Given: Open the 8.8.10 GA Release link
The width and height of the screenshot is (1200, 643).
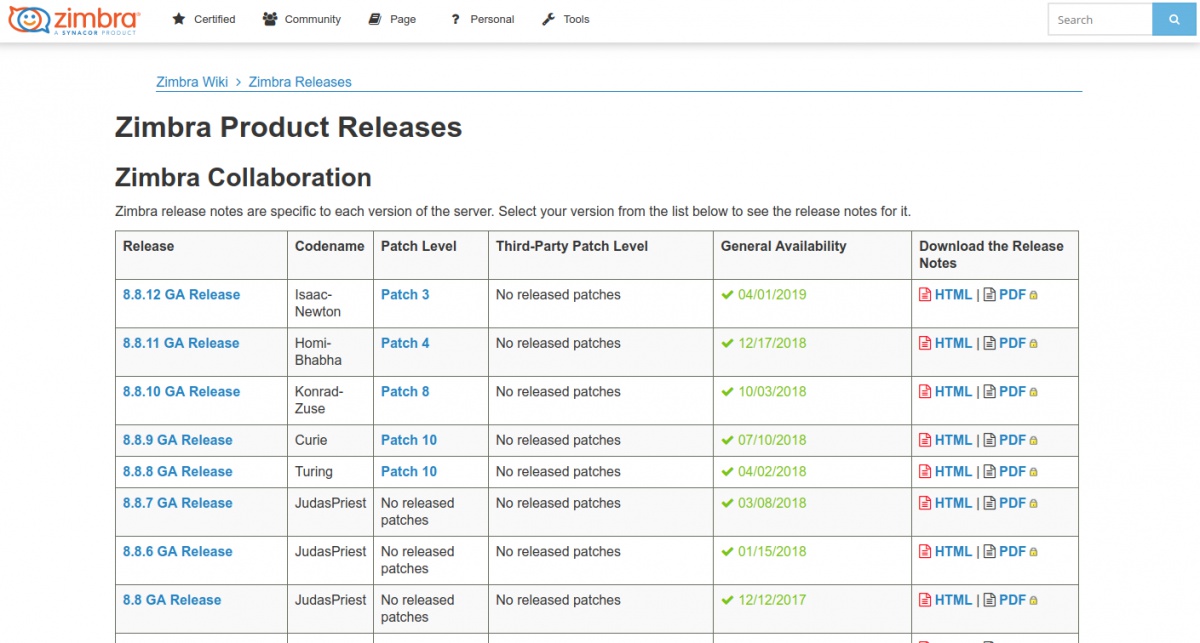Looking at the screenshot, I should click(x=181, y=392).
